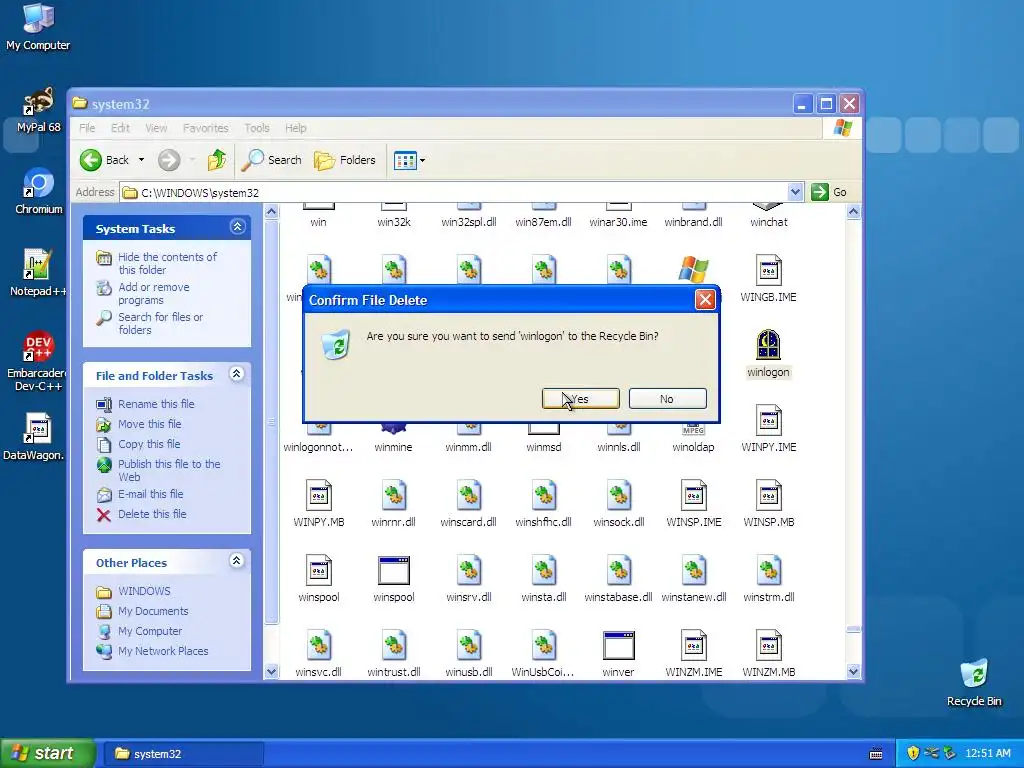This screenshot has width=1024, height=768.
Task: Select the winstanew.dll file icon
Action: (694, 570)
